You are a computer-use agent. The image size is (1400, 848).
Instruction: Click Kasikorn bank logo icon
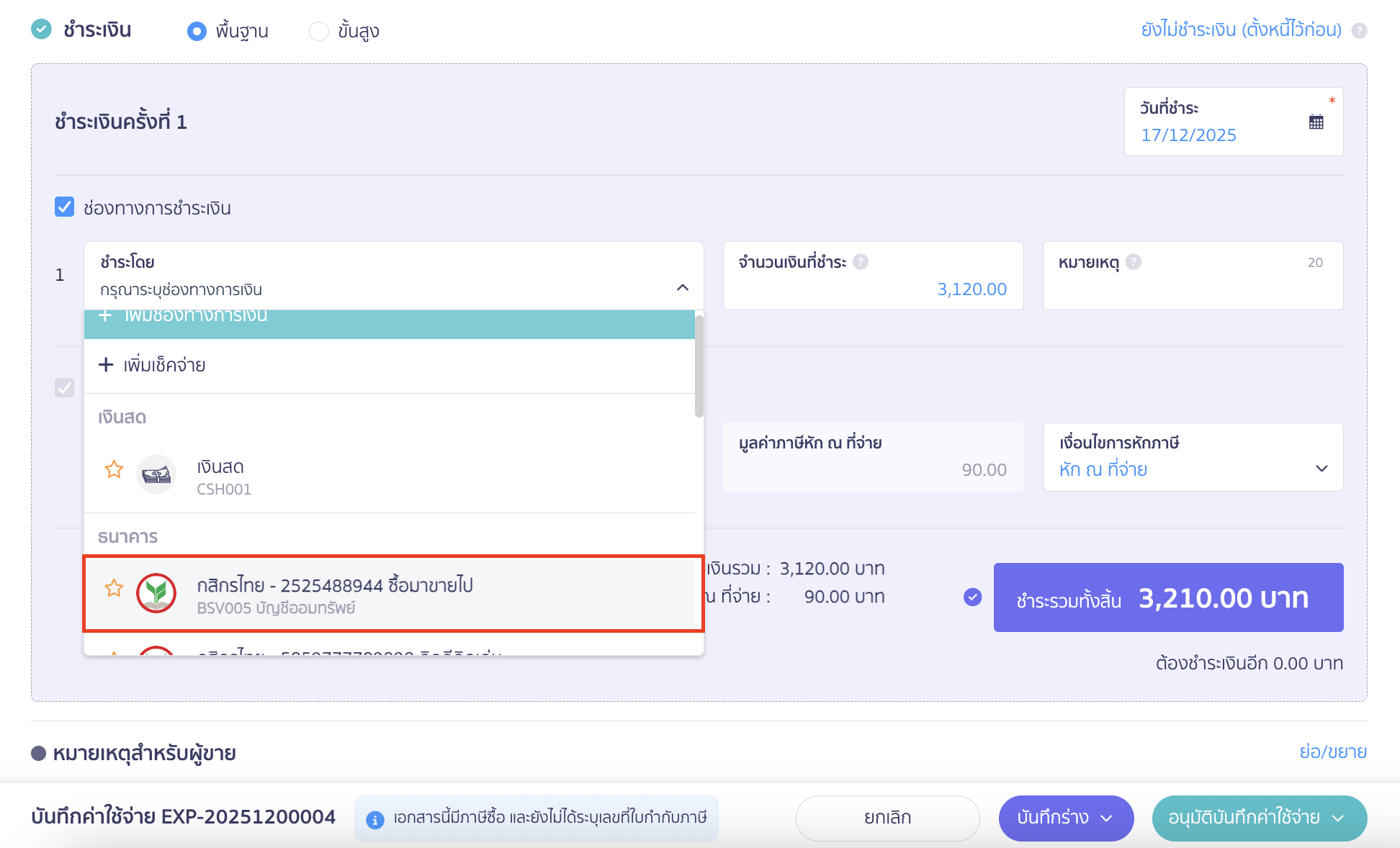156,593
